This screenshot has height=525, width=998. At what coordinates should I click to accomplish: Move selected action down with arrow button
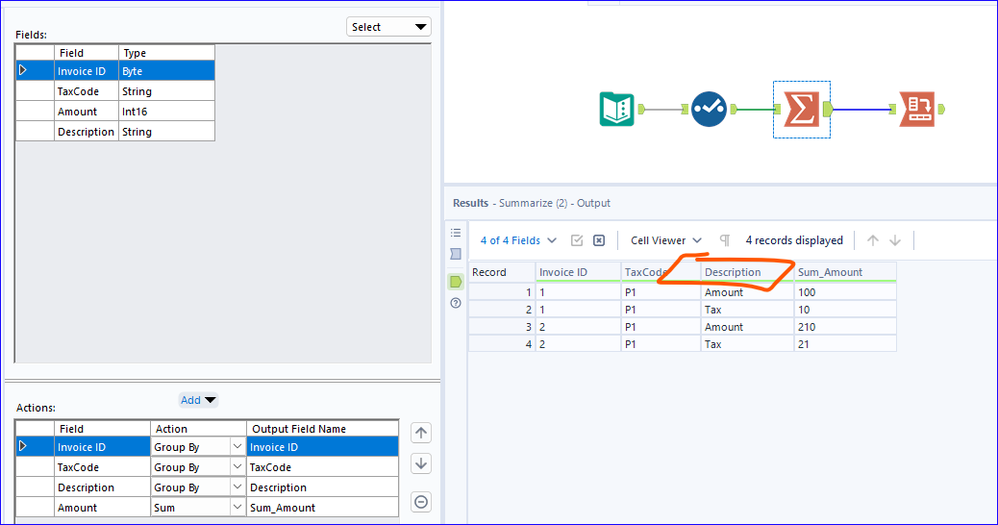point(421,463)
